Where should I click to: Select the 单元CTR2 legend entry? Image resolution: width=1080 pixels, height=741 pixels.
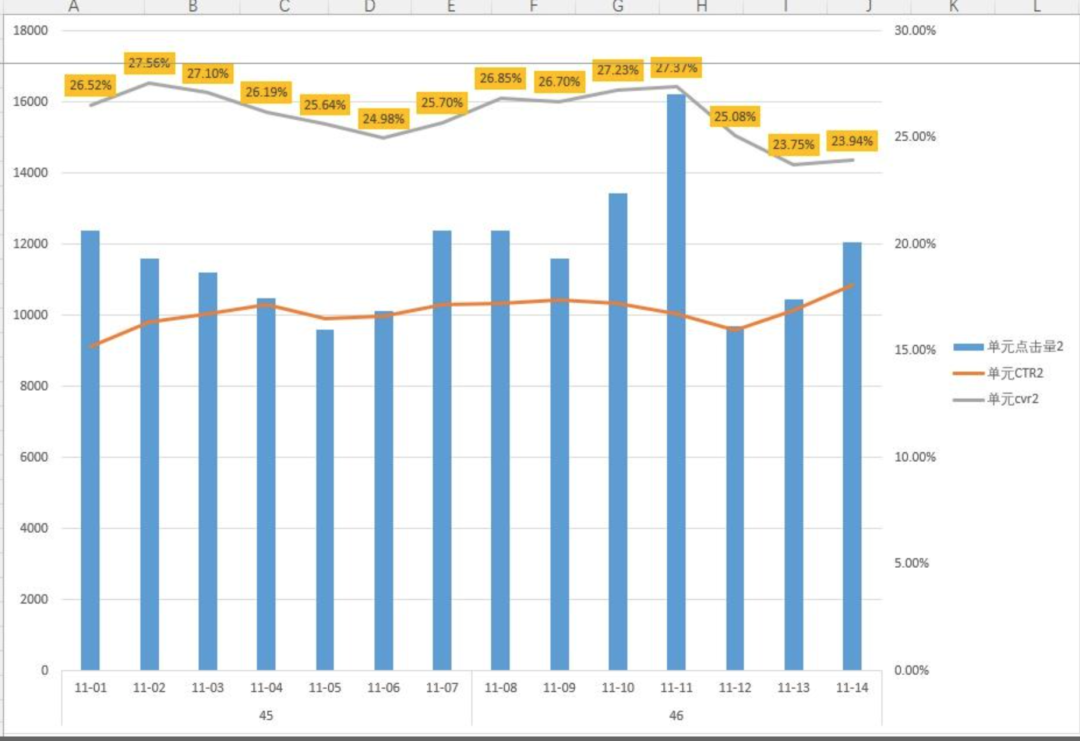pyautogui.click(x=998, y=373)
